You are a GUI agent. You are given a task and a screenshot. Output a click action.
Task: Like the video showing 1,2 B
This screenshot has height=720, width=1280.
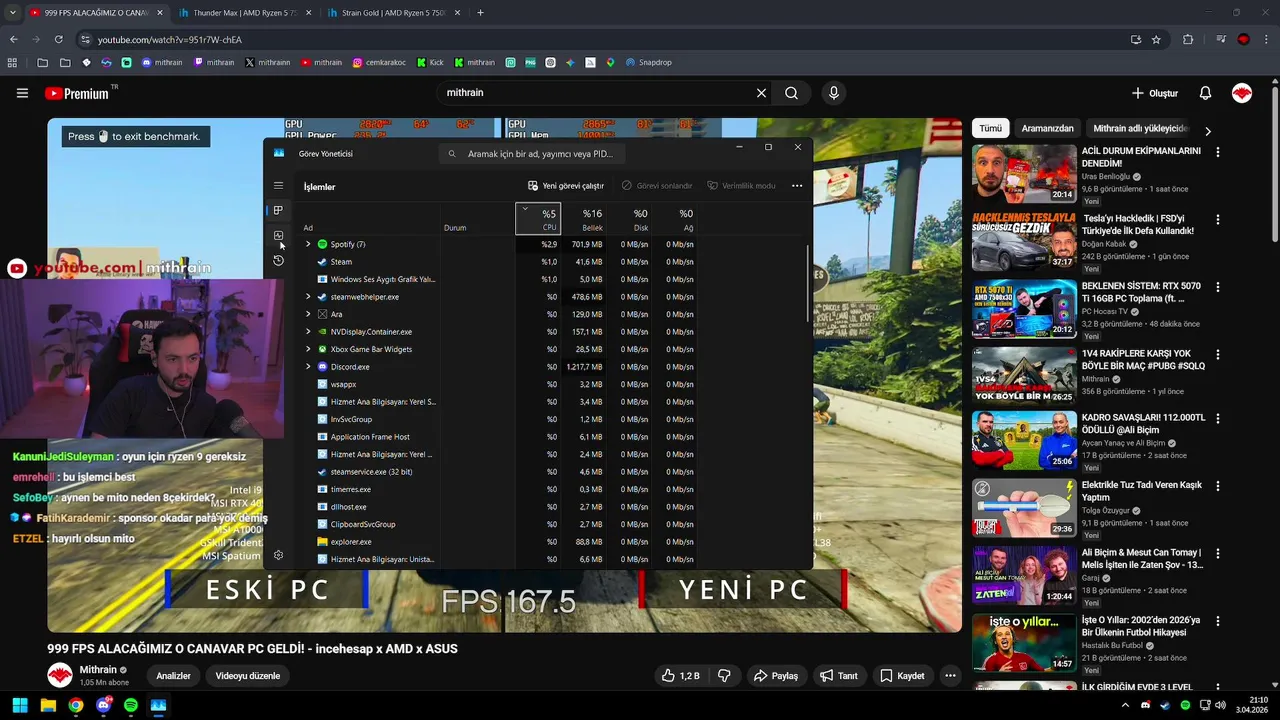coord(680,676)
